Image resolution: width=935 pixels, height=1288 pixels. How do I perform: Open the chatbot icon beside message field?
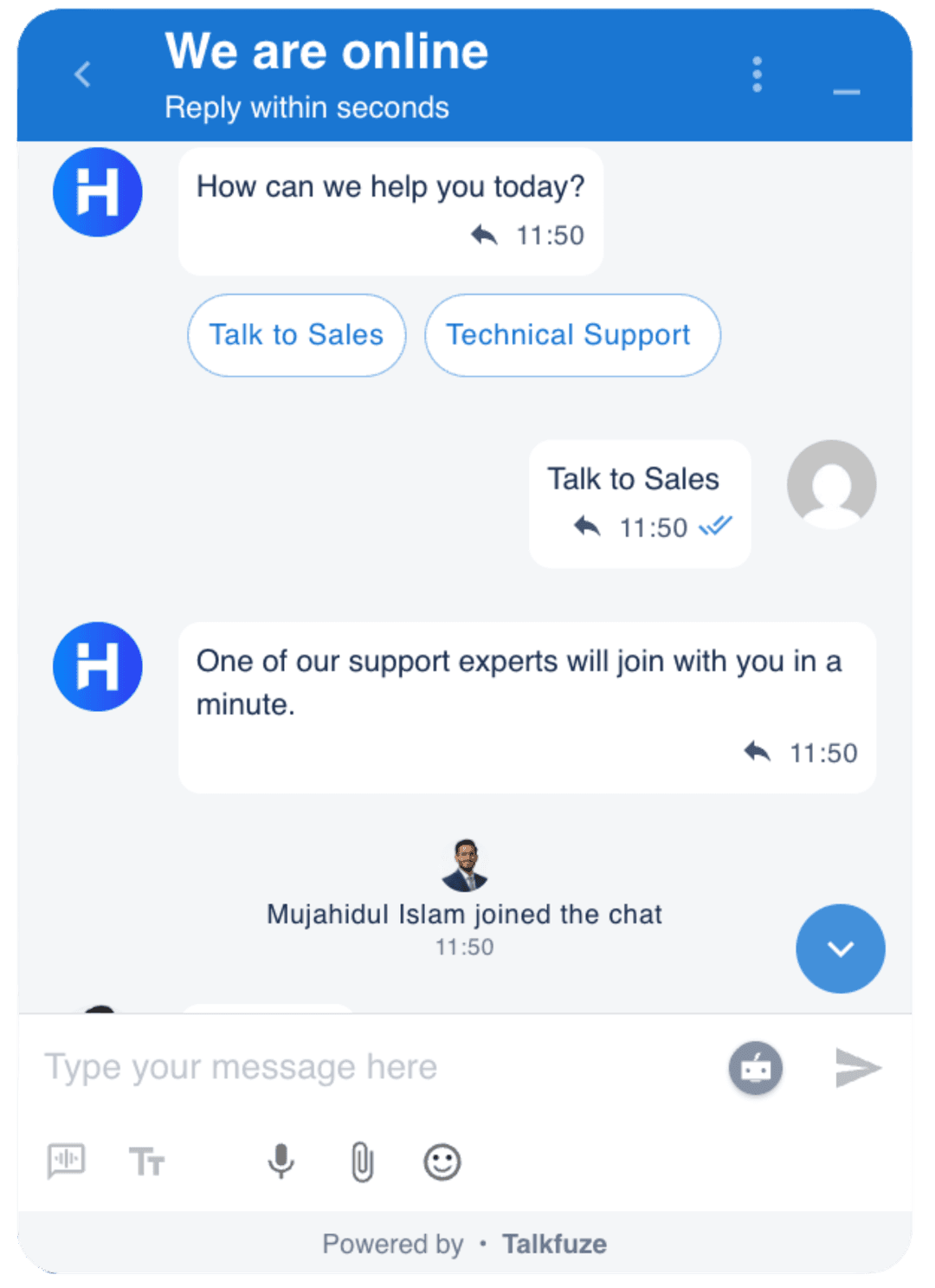pos(756,1068)
